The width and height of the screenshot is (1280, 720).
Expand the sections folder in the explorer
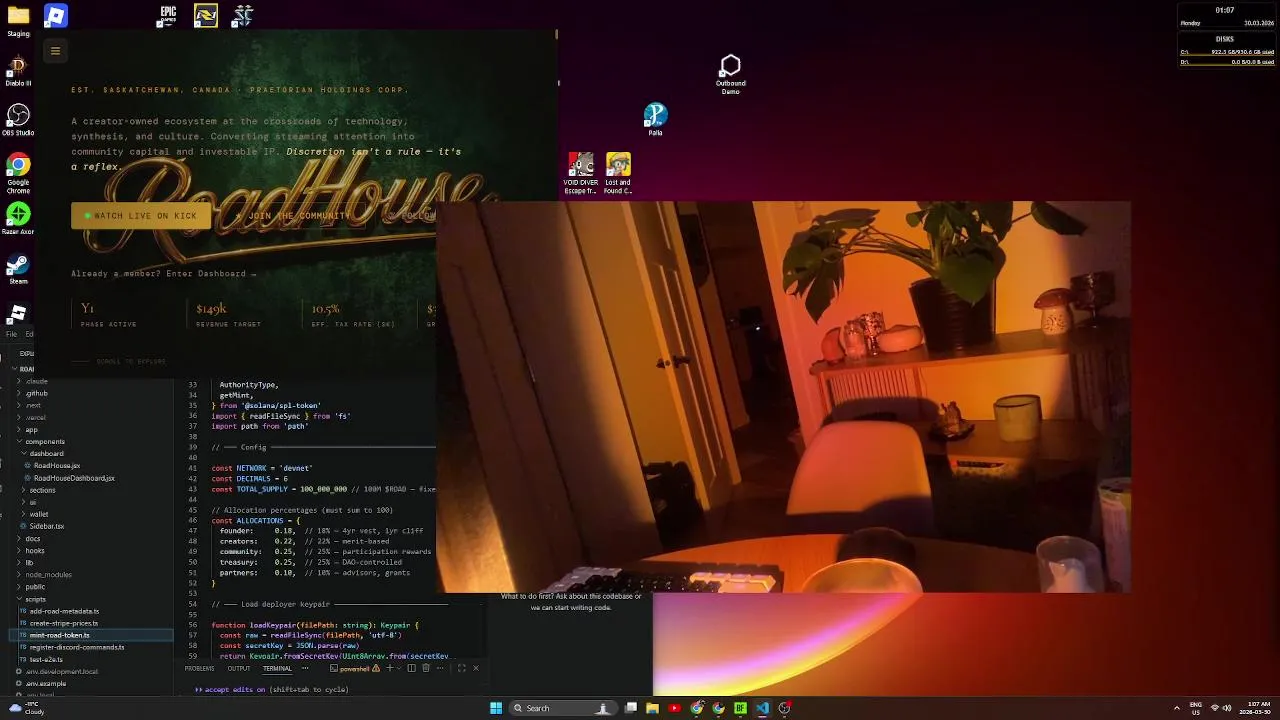pos(42,490)
